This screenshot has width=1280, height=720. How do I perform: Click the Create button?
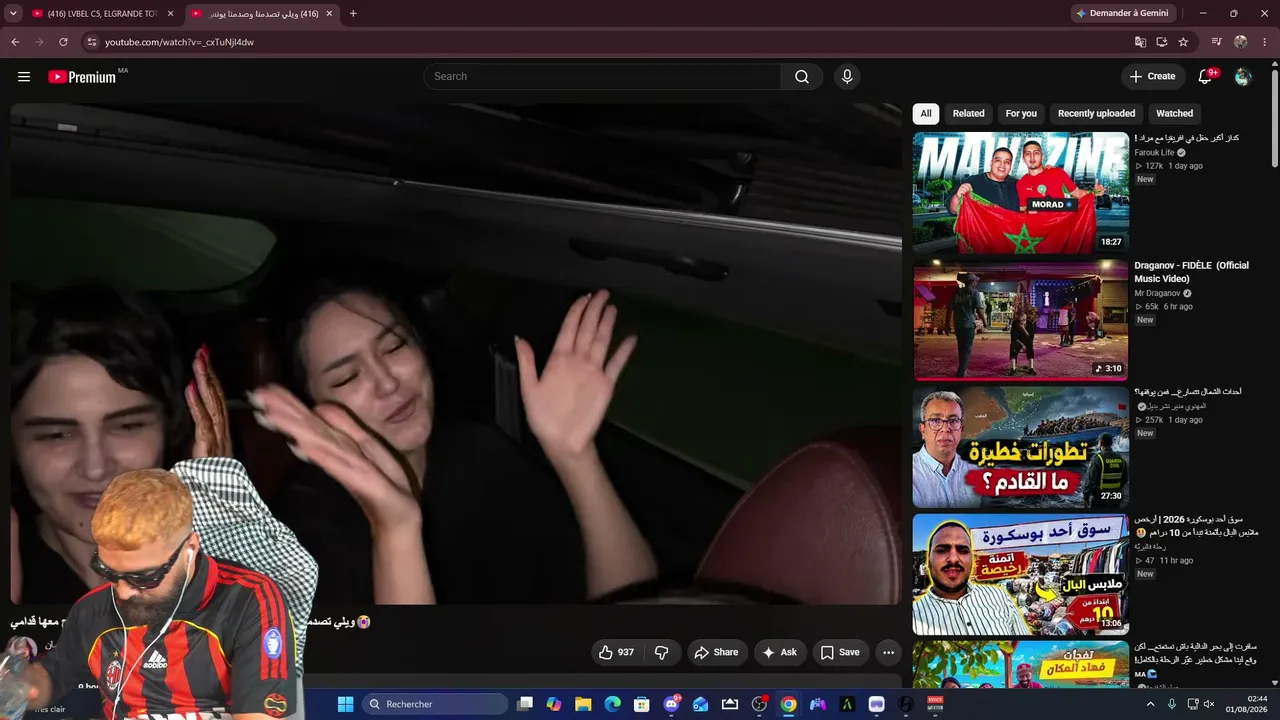pyautogui.click(x=1152, y=77)
